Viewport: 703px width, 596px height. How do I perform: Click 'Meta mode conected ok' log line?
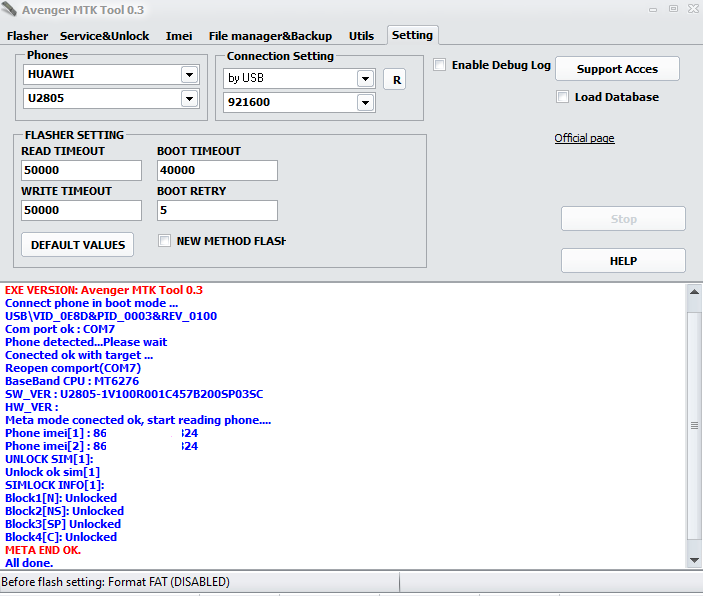coord(138,420)
